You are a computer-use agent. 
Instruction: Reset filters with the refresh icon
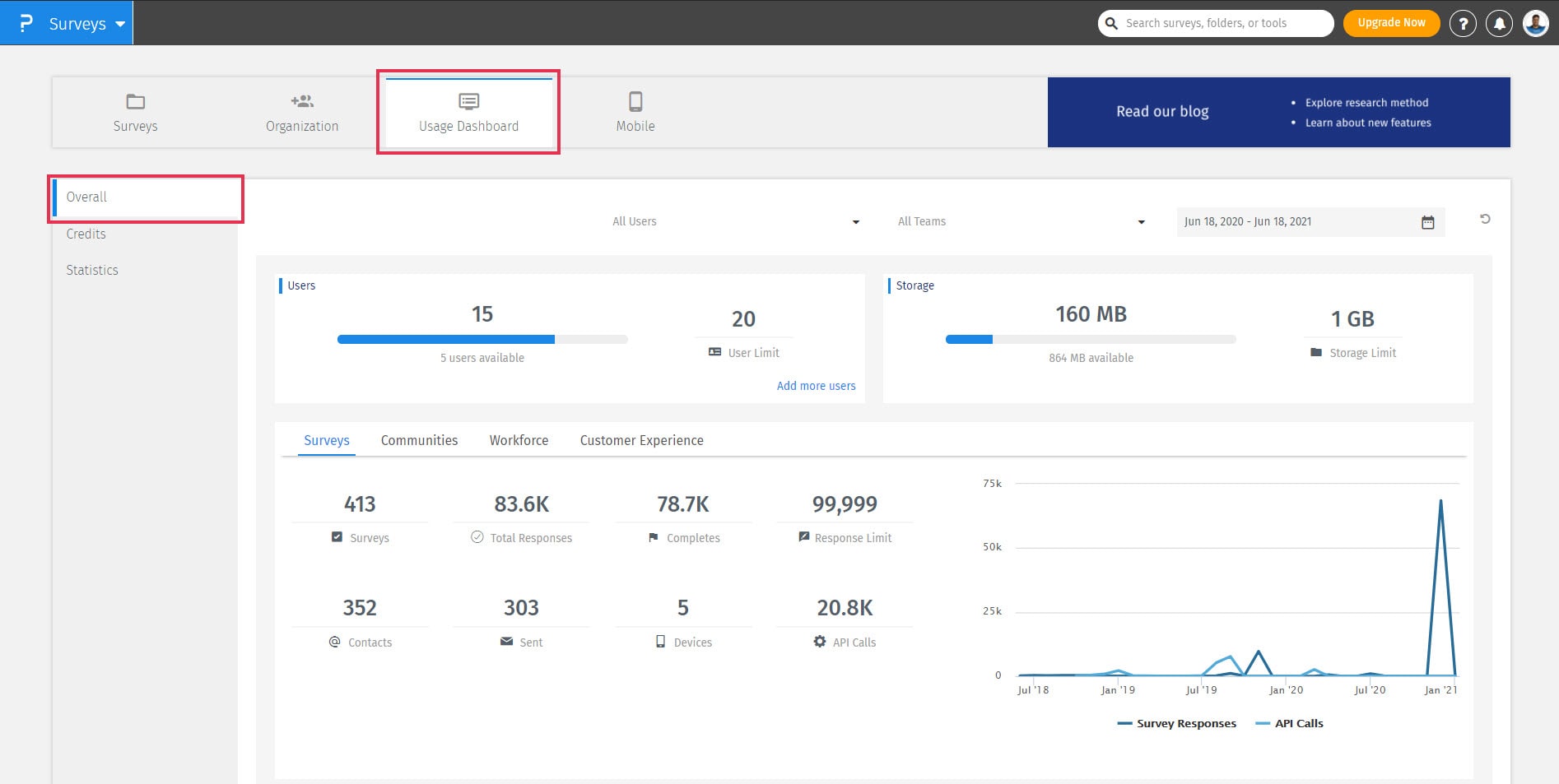pos(1485,219)
